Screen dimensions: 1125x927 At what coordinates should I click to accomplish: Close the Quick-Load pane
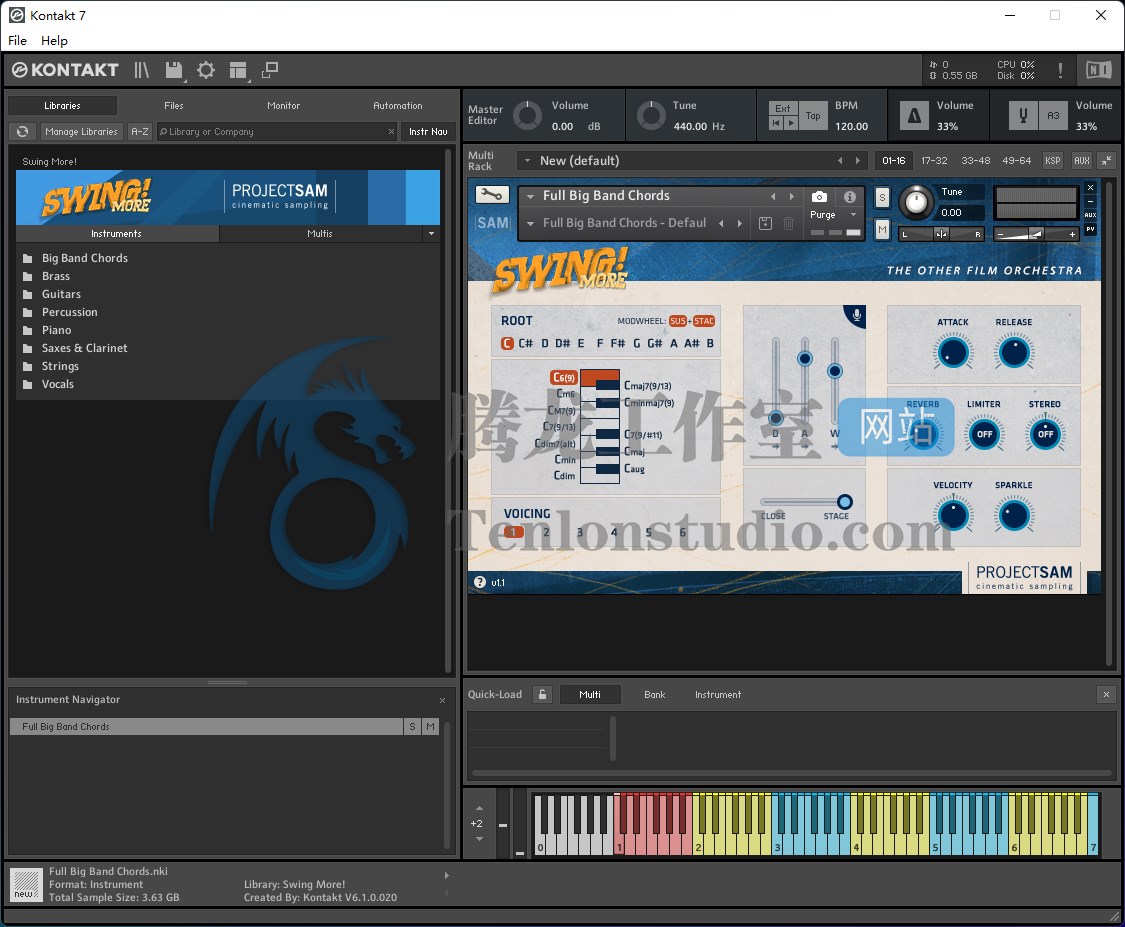(x=1106, y=695)
